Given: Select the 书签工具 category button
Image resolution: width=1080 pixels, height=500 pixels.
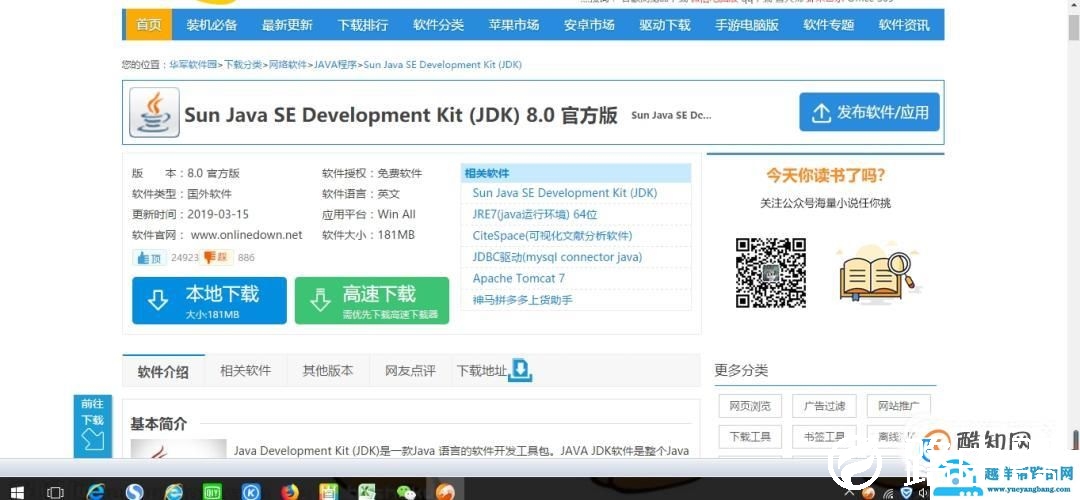Looking at the screenshot, I should pos(824,437).
